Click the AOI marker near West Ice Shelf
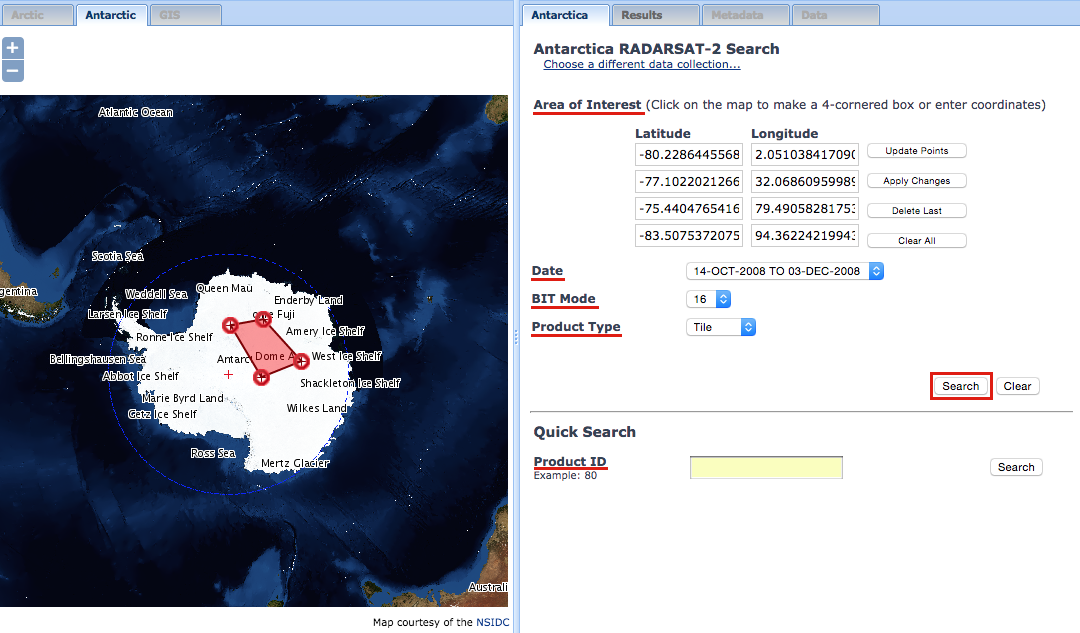1080x633 pixels. [301, 361]
